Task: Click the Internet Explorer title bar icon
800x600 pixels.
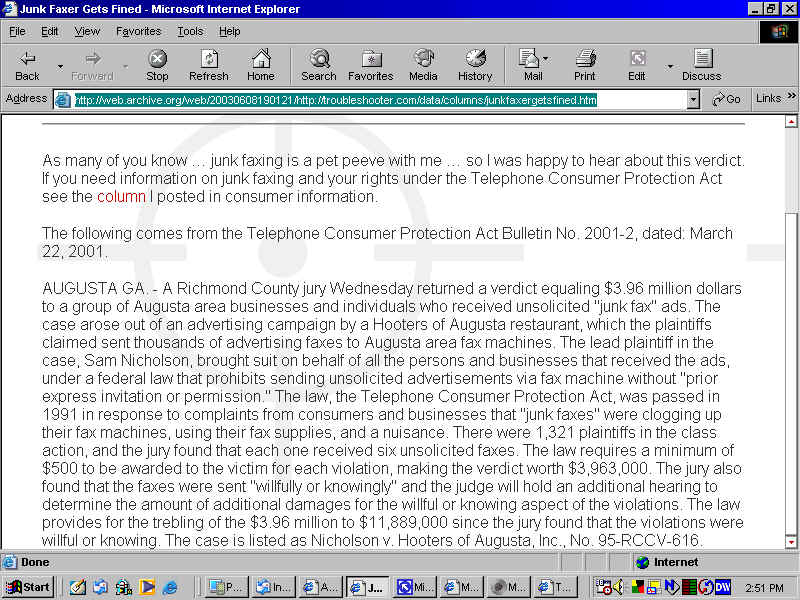Action: point(10,9)
